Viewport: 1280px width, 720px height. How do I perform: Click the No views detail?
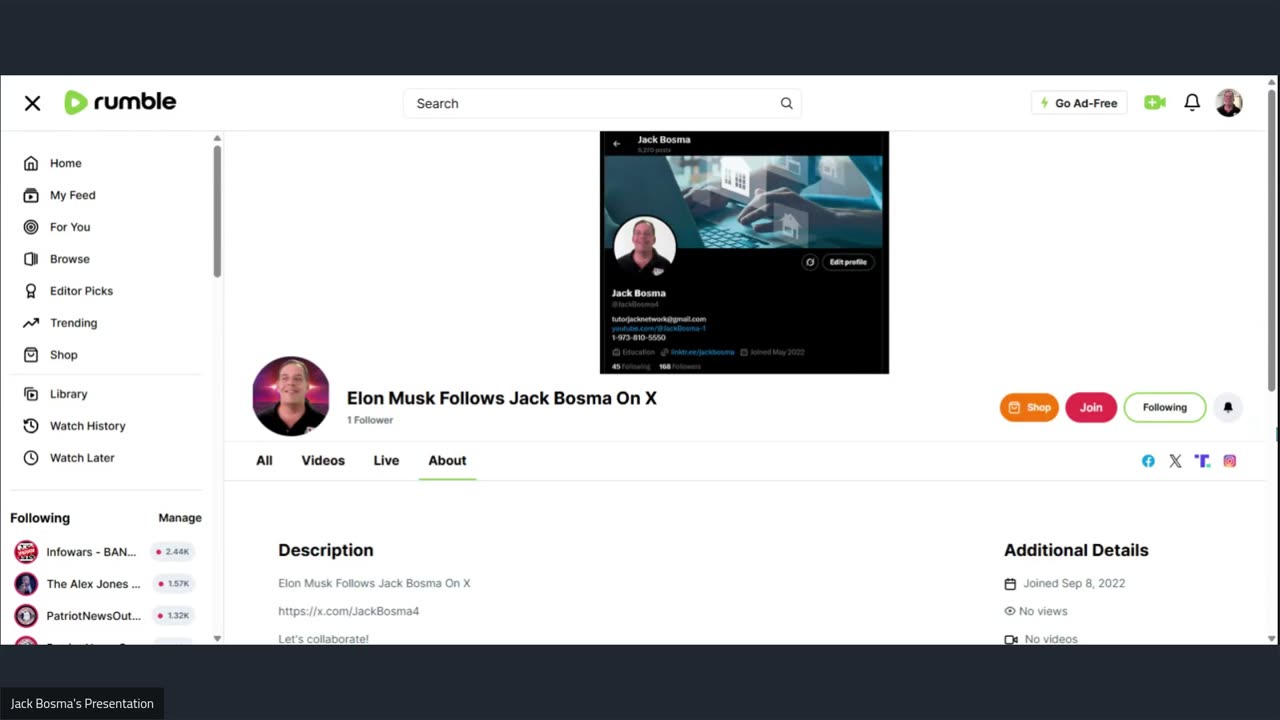(x=1043, y=611)
